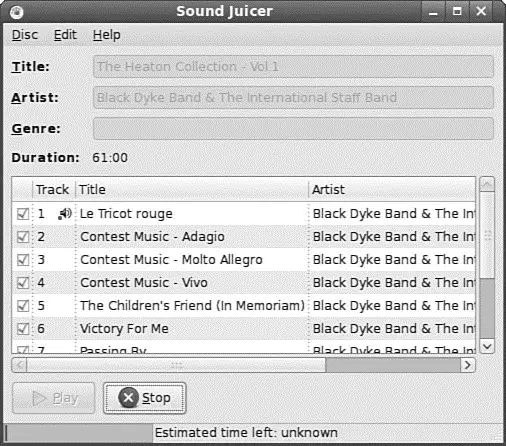506x446 pixels.
Task: Click the album Artist input field
Action: pyautogui.click(x=293, y=98)
